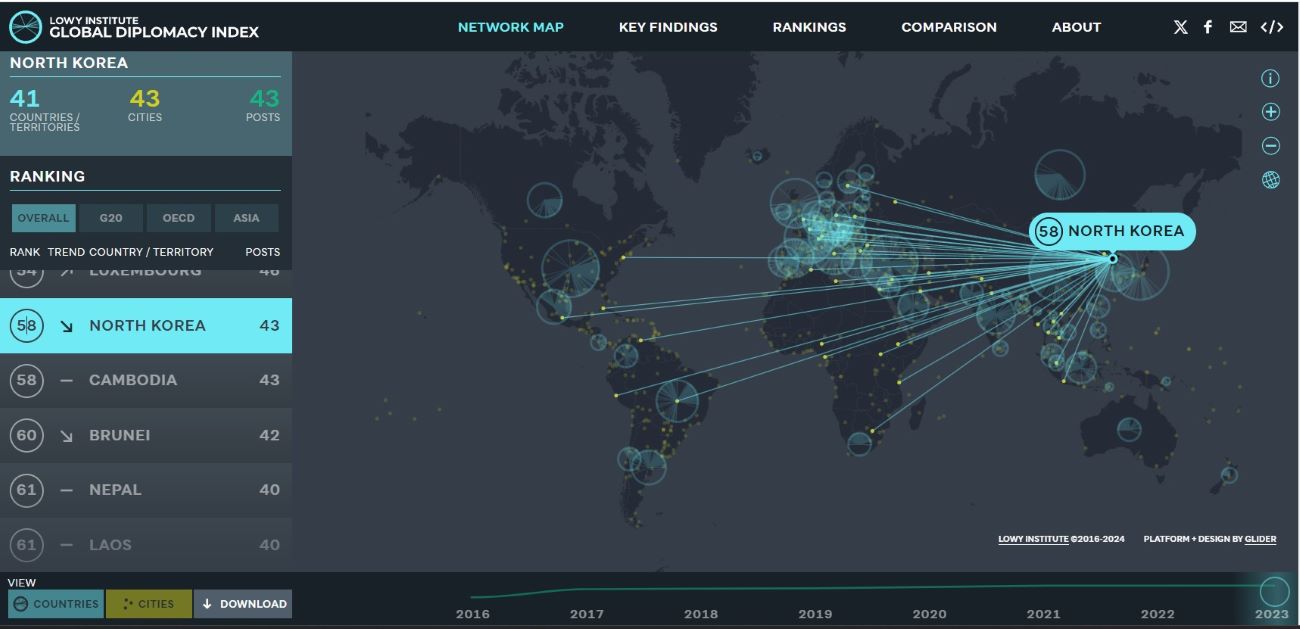Select Brunei in the ranking list
This screenshot has height=629, width=1300.
[x=146, y=435]
